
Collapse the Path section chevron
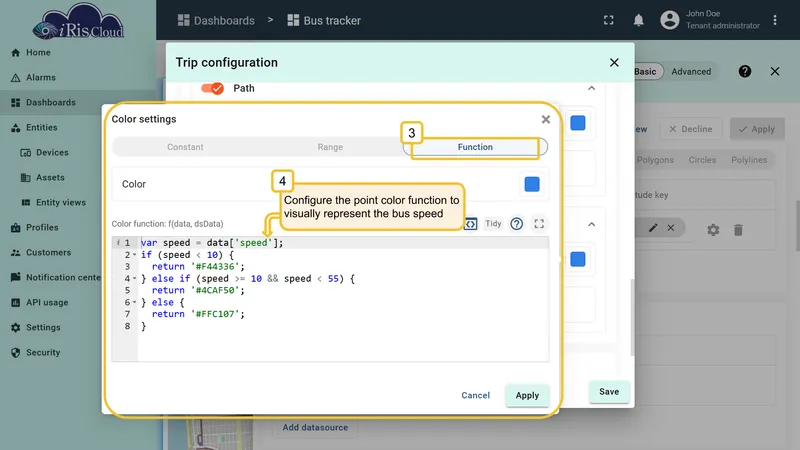[x=591, y=88]
